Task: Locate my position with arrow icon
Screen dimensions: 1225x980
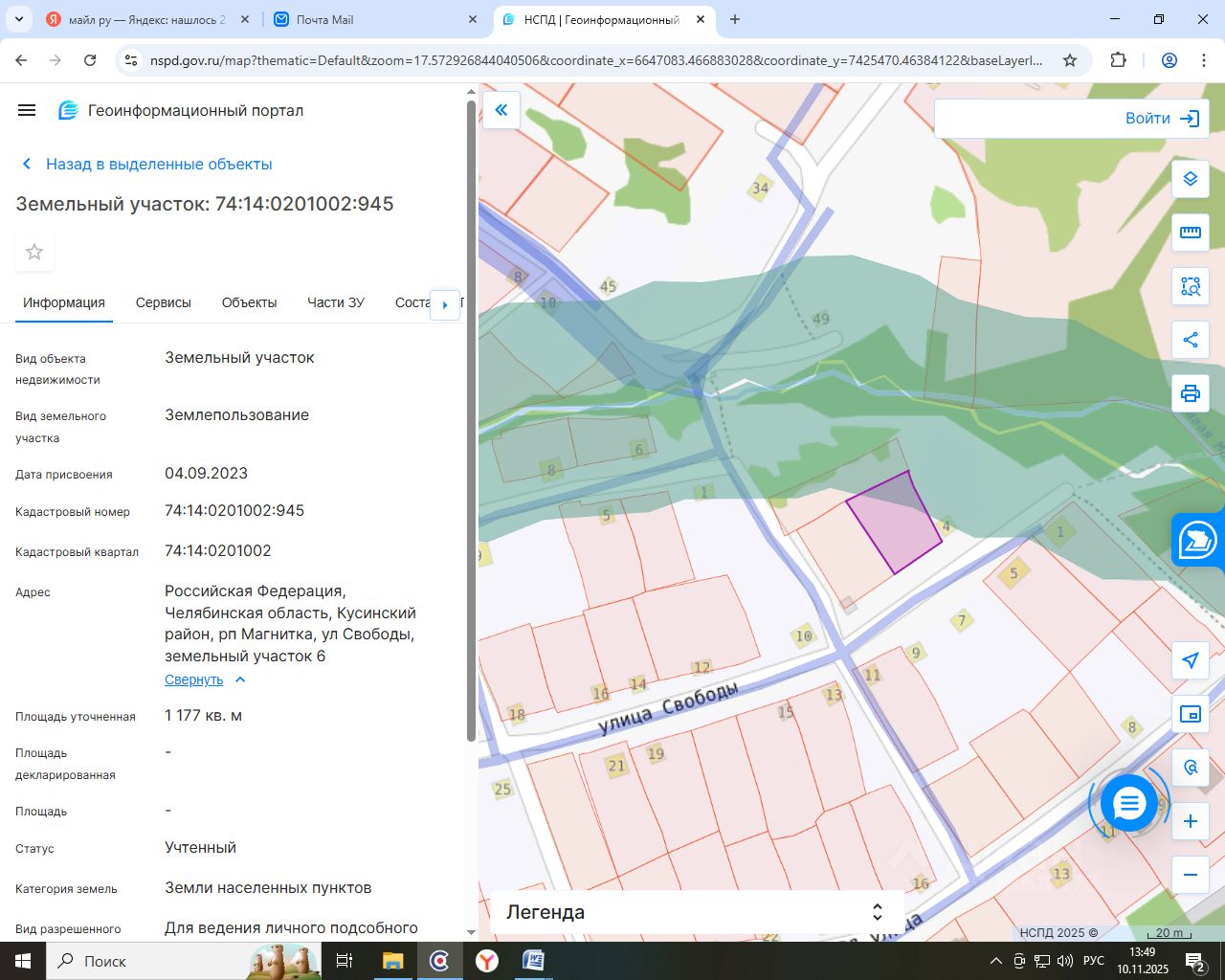Action: coord(1190,660)
